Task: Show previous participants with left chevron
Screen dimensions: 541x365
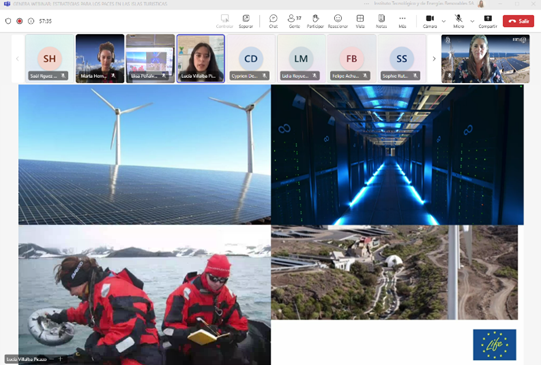Action: point(18,59)
